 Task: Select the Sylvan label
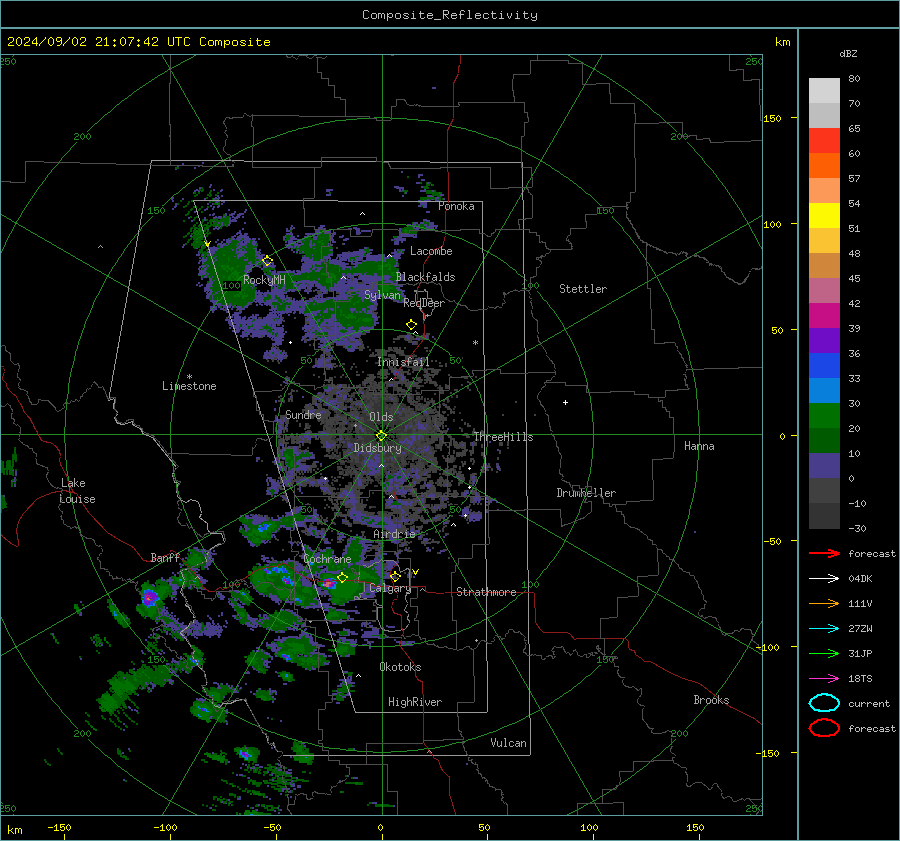coord(382,295)
